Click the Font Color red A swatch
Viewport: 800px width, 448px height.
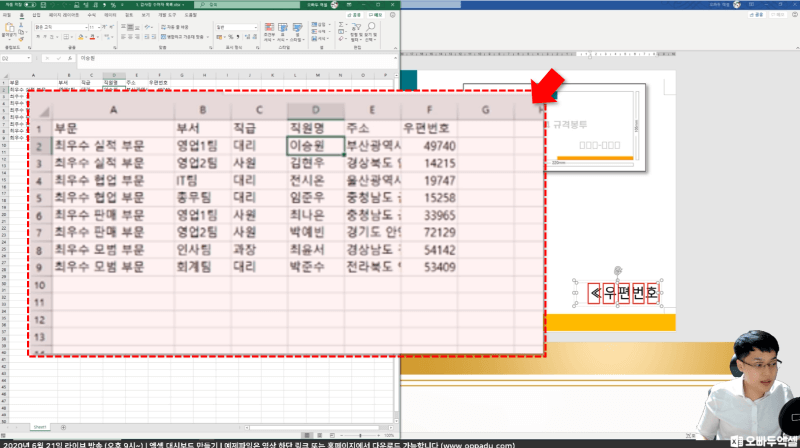click(x=92, y=37)
